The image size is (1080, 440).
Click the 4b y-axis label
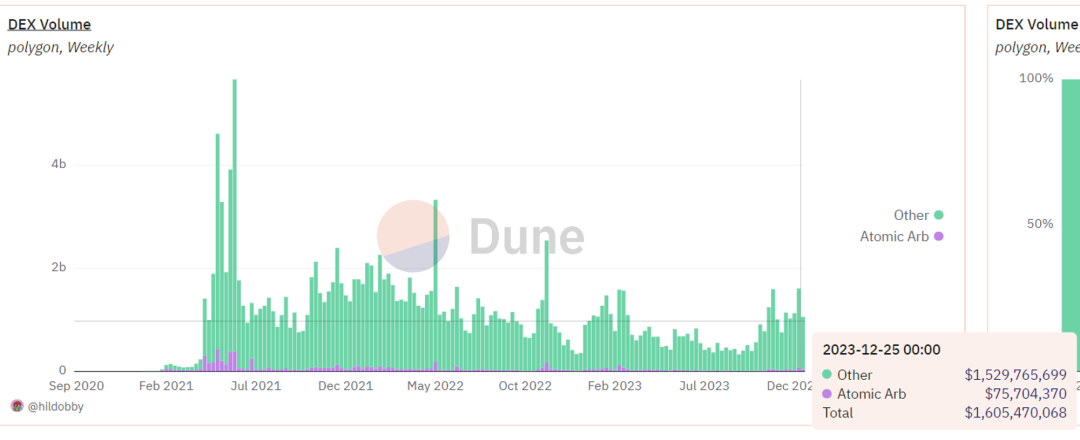[x=58, y=164]
